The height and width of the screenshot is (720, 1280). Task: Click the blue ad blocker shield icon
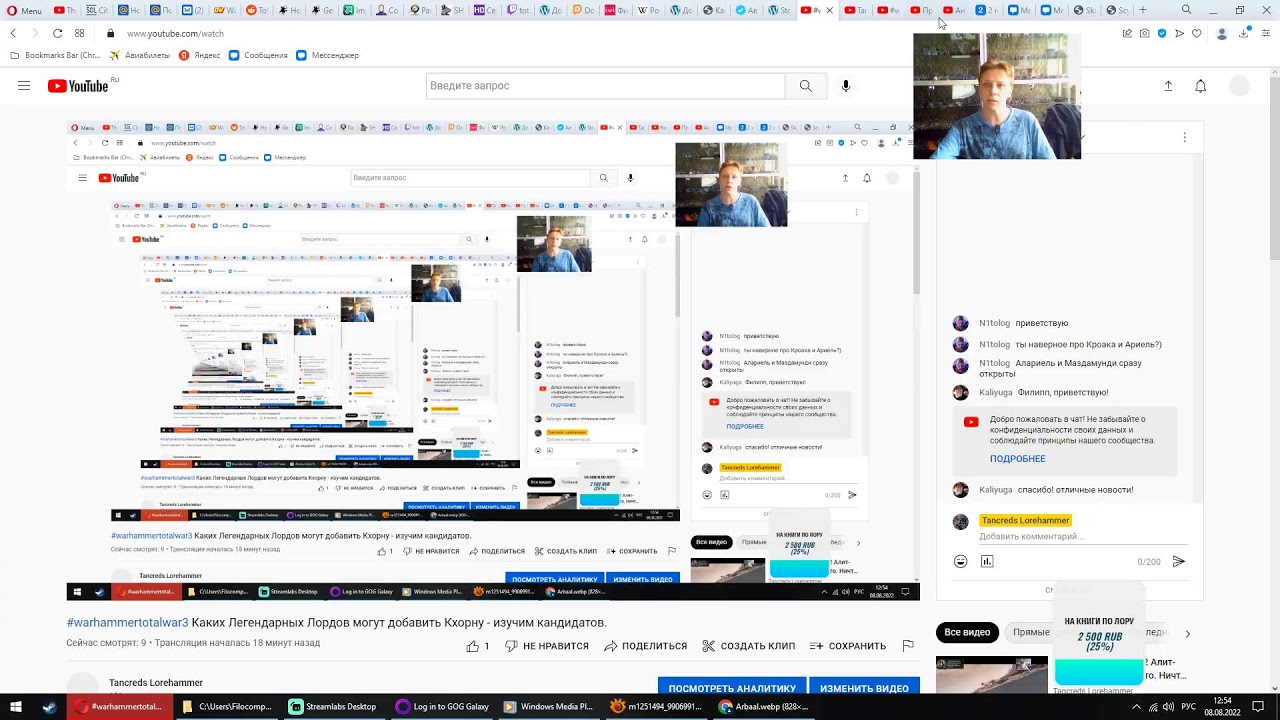tap(1161, 33)
